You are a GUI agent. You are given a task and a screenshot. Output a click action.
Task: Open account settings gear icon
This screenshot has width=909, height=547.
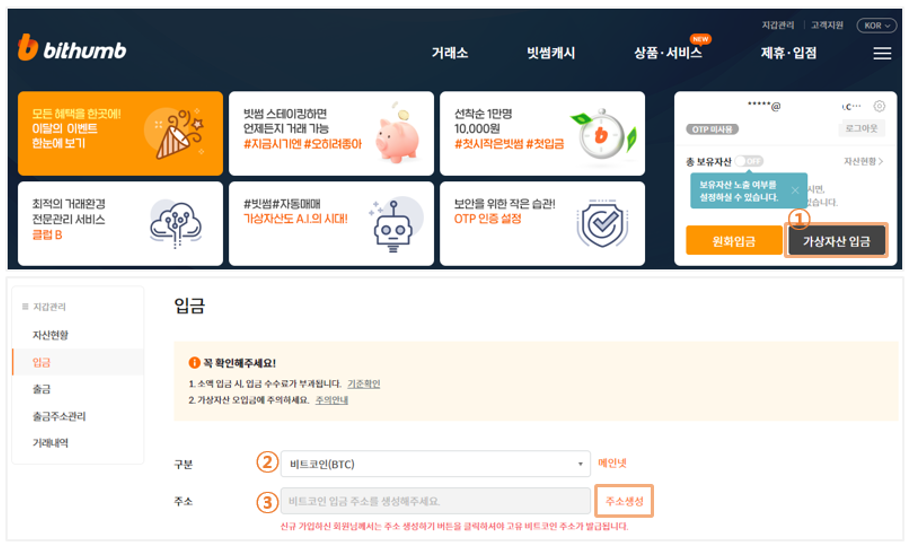point(879,106)
